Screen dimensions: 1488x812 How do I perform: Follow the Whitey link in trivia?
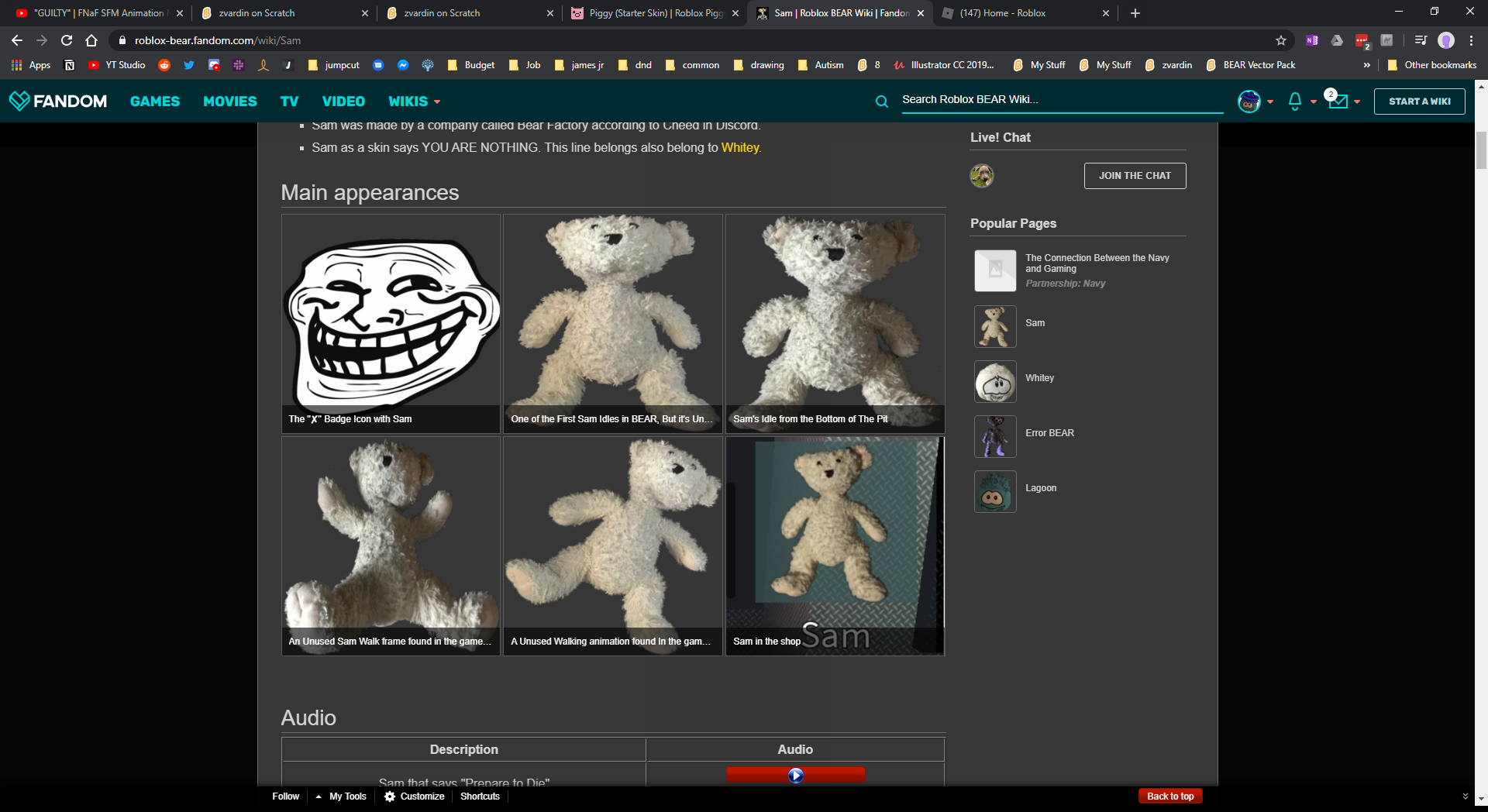(740, 147)
